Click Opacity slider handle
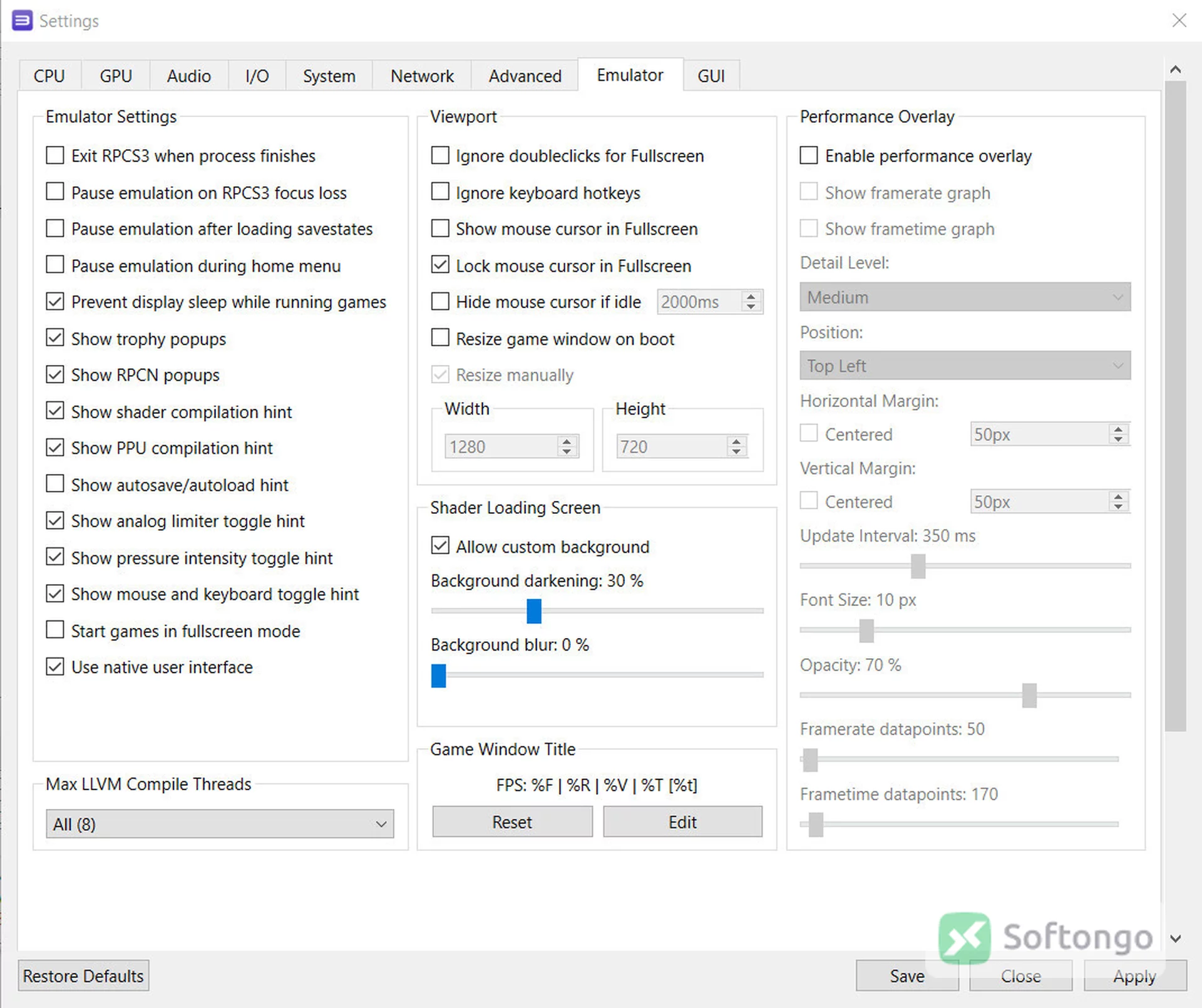 [1029, 695]
